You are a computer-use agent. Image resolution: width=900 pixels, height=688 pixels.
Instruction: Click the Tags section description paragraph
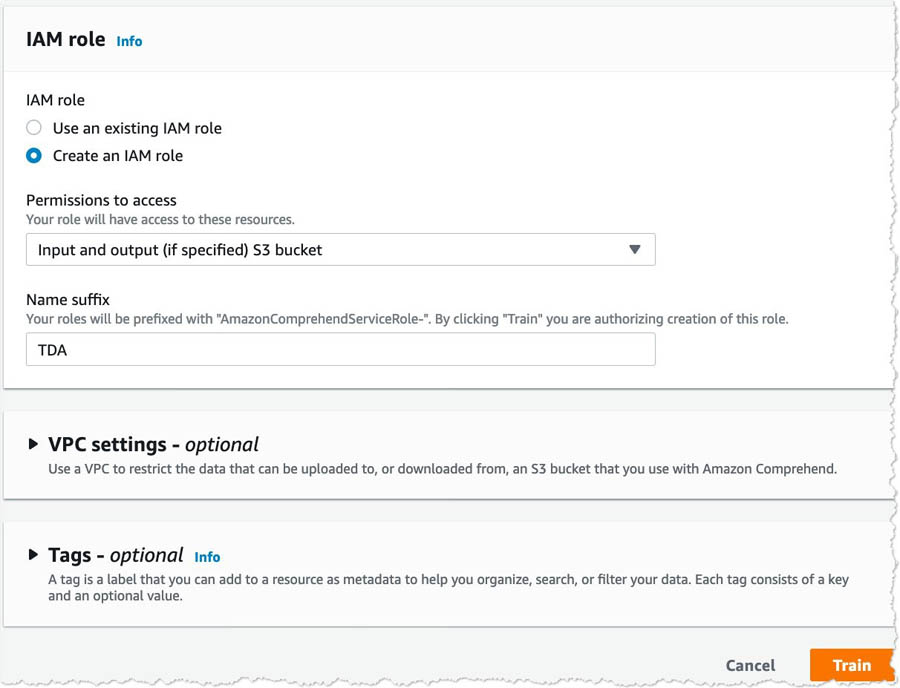coord(448,588)
